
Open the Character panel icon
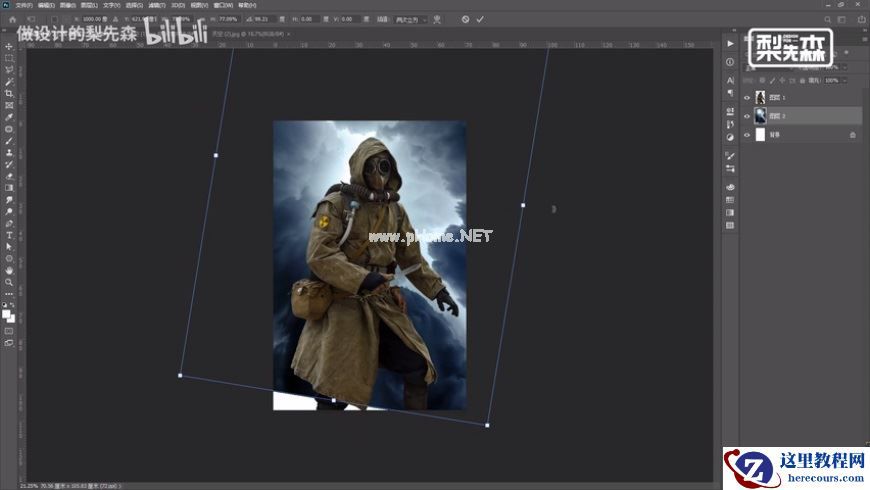pyautogui.click(x=730, y=80)
